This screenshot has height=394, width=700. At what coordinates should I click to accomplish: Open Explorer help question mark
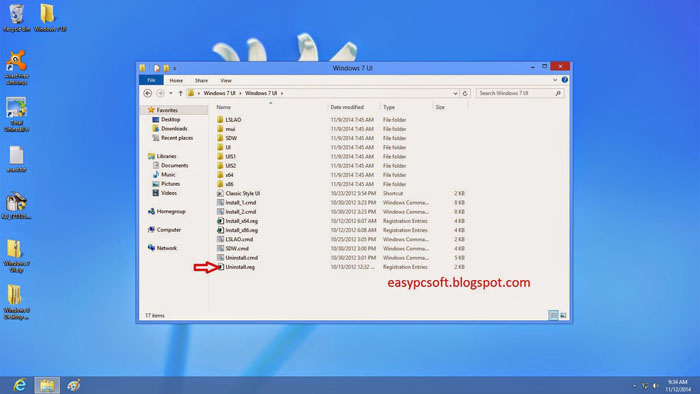click(x=565, y=80)
